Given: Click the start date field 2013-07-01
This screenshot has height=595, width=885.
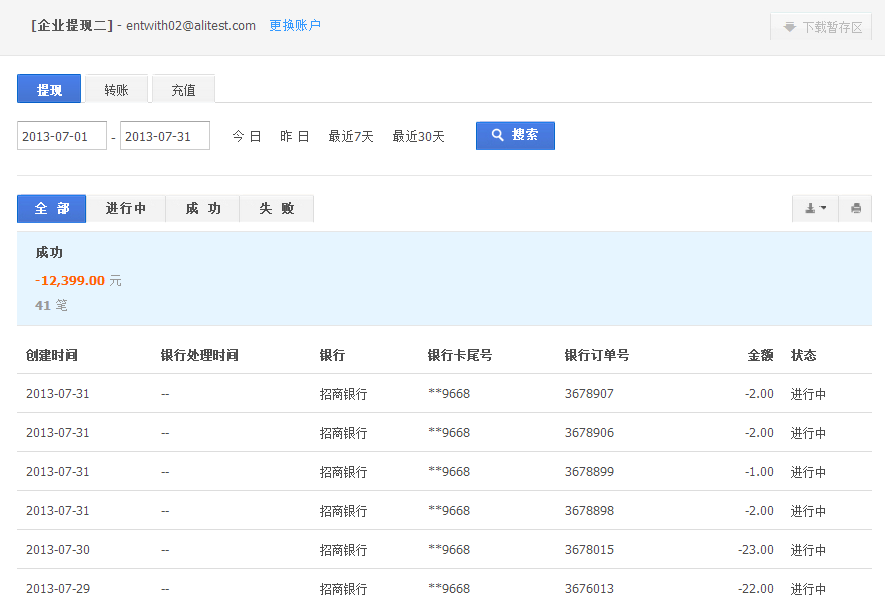Looking at the screenshot, I should coord(62,136).
